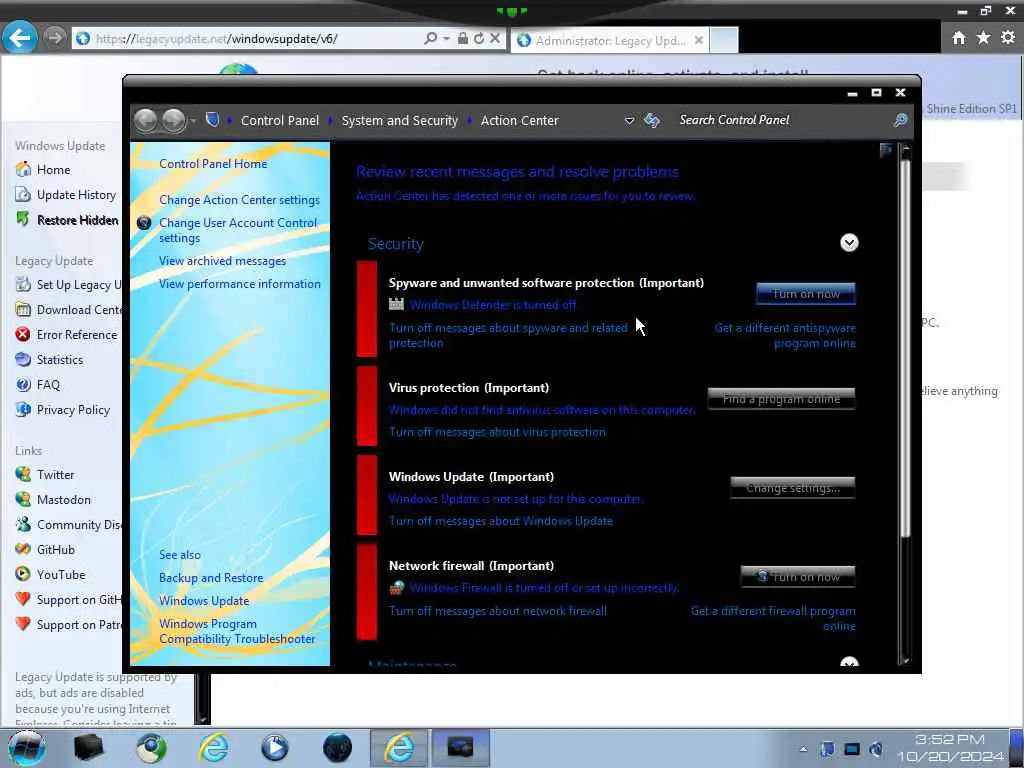This screenshot has width=1024, height=768.
Task: Open Windows Program Compatibility Troubleshooter link
Action: 237,632
